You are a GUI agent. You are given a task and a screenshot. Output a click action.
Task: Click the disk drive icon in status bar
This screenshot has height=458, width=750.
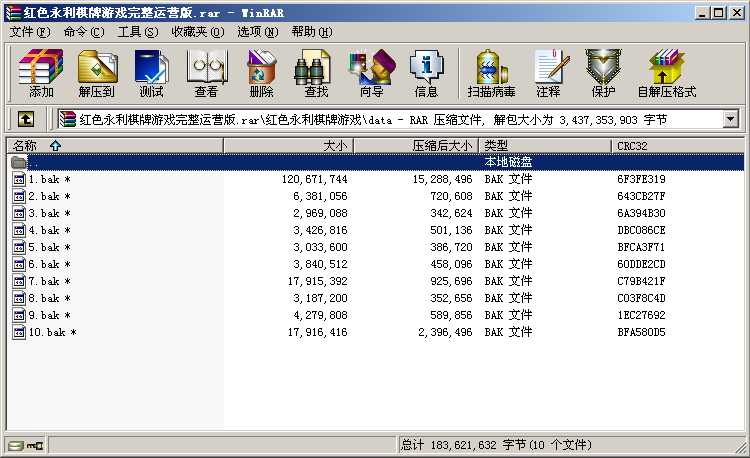[x=15, y=446]
